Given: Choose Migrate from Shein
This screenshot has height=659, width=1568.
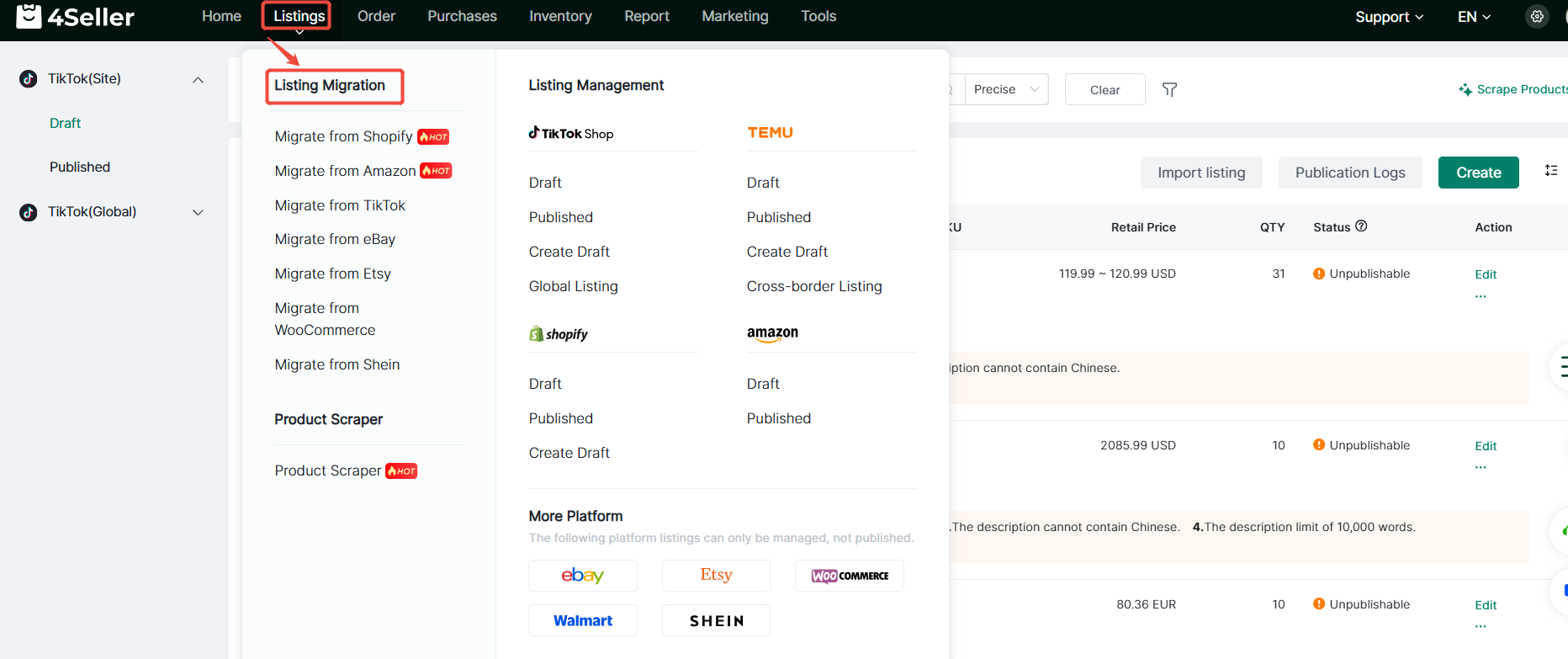Looking at the screenshot, I should click(336, 364).
